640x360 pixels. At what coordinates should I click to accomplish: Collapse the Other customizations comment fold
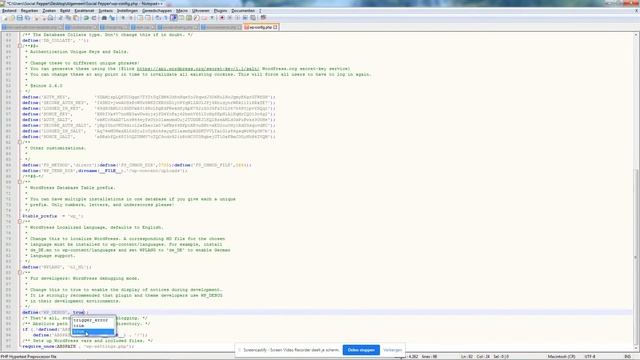20,142
